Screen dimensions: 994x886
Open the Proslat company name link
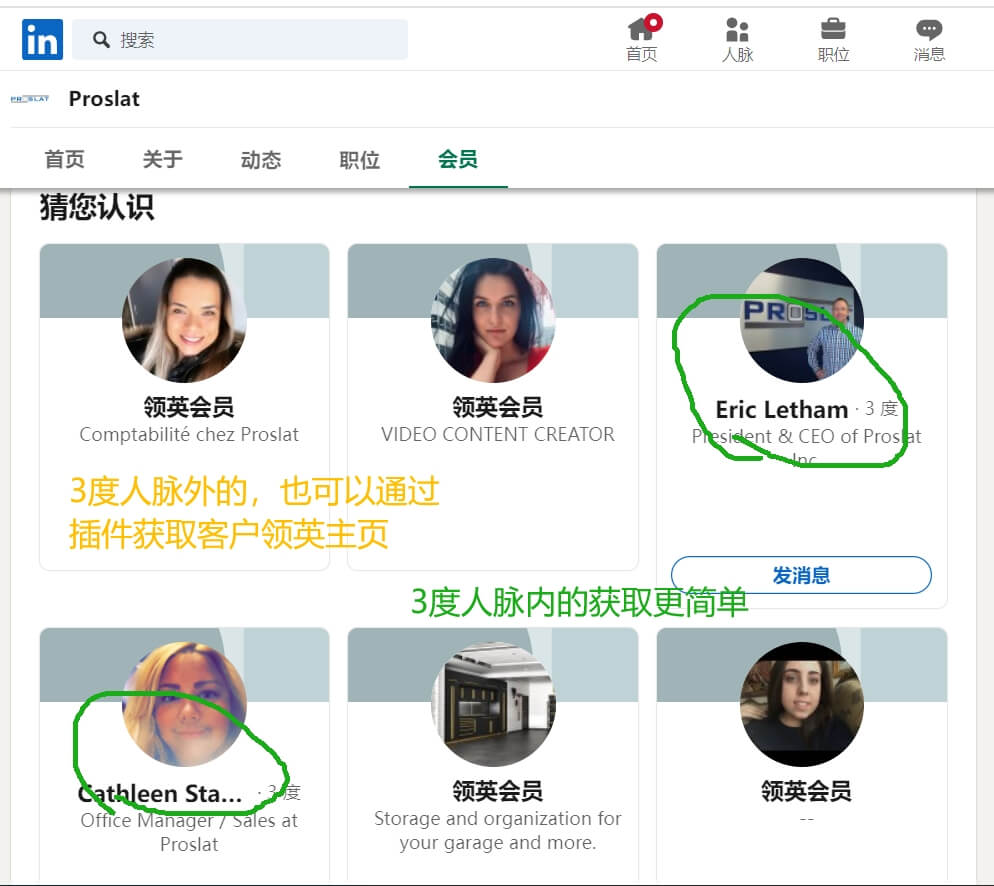point(104,99)
